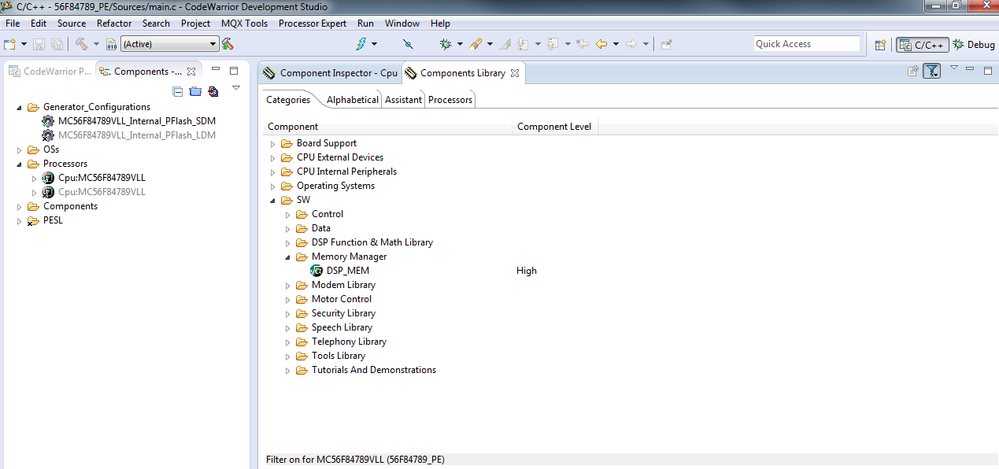Close the Components Library tab
This screenshot has height=469, width=999.
(515, 73)
